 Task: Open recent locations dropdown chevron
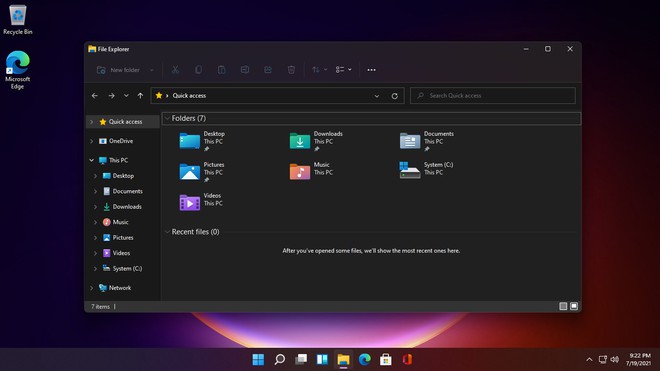[126, 96]
